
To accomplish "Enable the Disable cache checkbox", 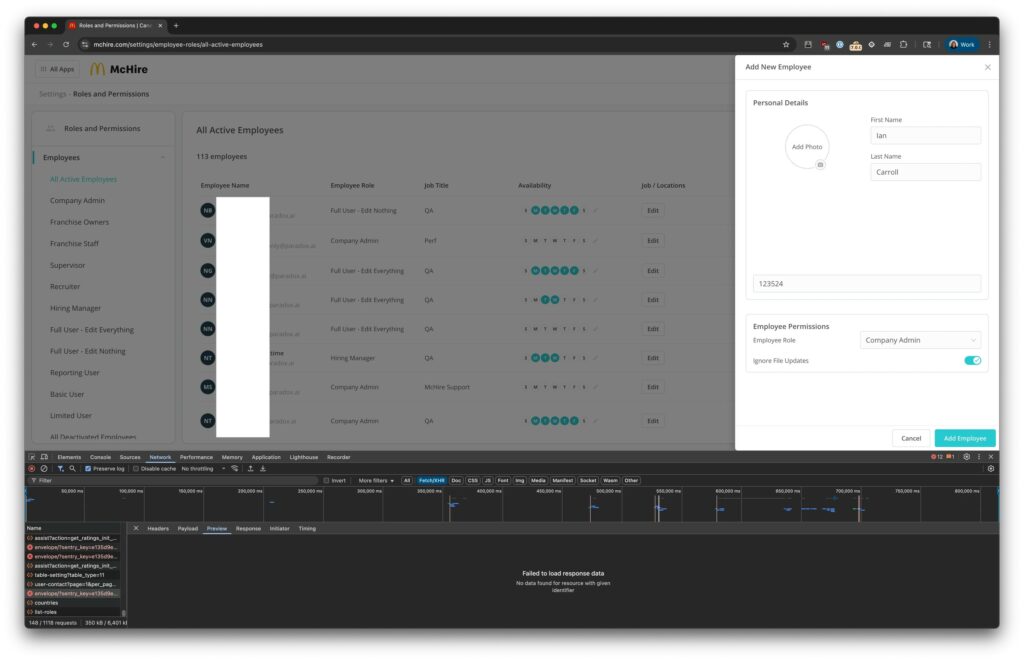I will click(x=136, y=468).
